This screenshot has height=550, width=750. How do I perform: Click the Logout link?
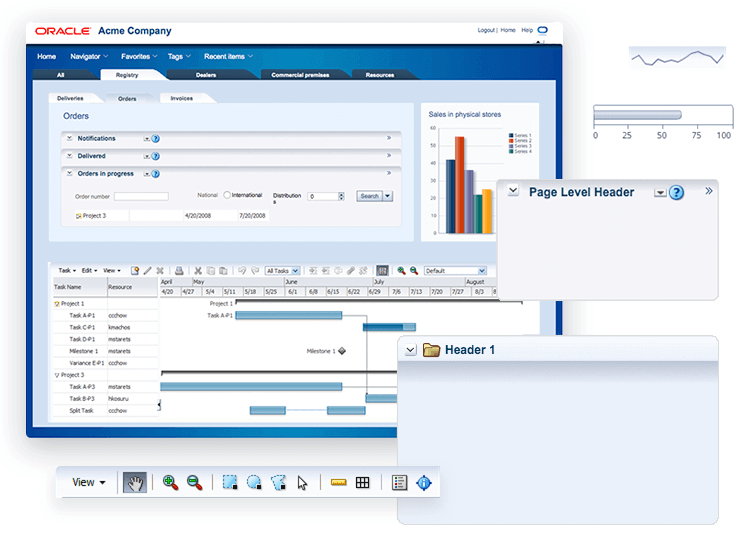point(486,30)
